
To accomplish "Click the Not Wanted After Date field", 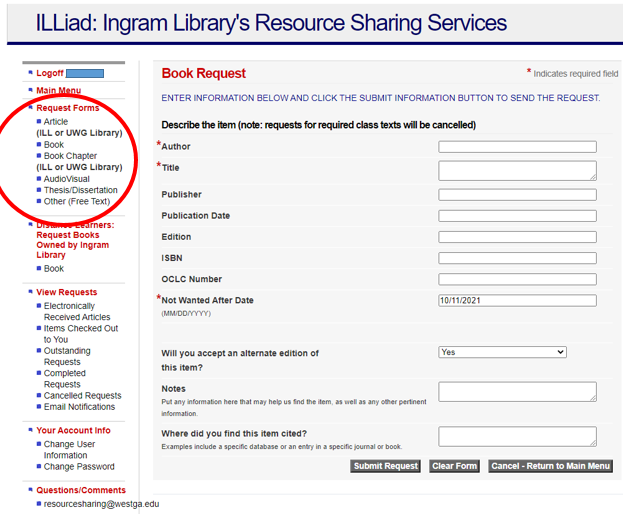I will tap(517, 300).
